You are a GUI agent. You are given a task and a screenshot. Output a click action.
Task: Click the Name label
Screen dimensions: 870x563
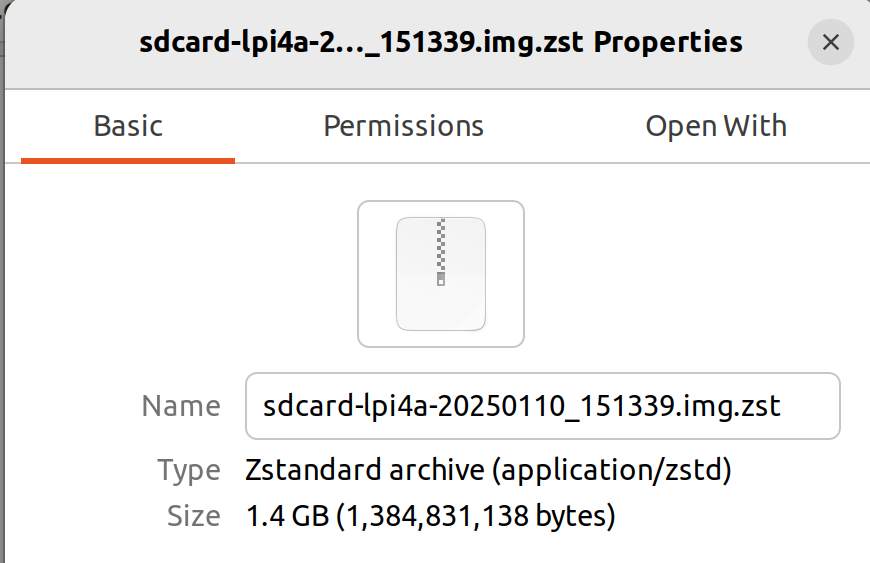click(x=181, y=406)
